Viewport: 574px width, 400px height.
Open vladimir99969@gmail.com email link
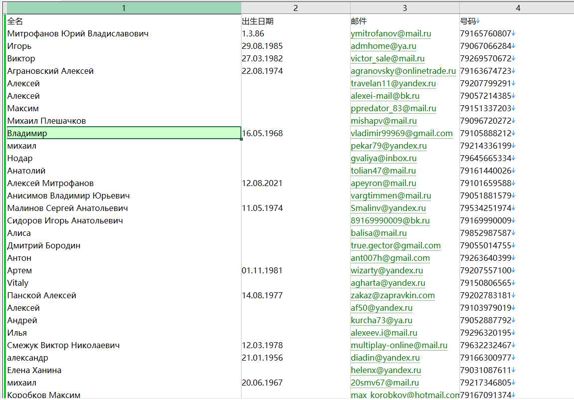click(402, 133)
